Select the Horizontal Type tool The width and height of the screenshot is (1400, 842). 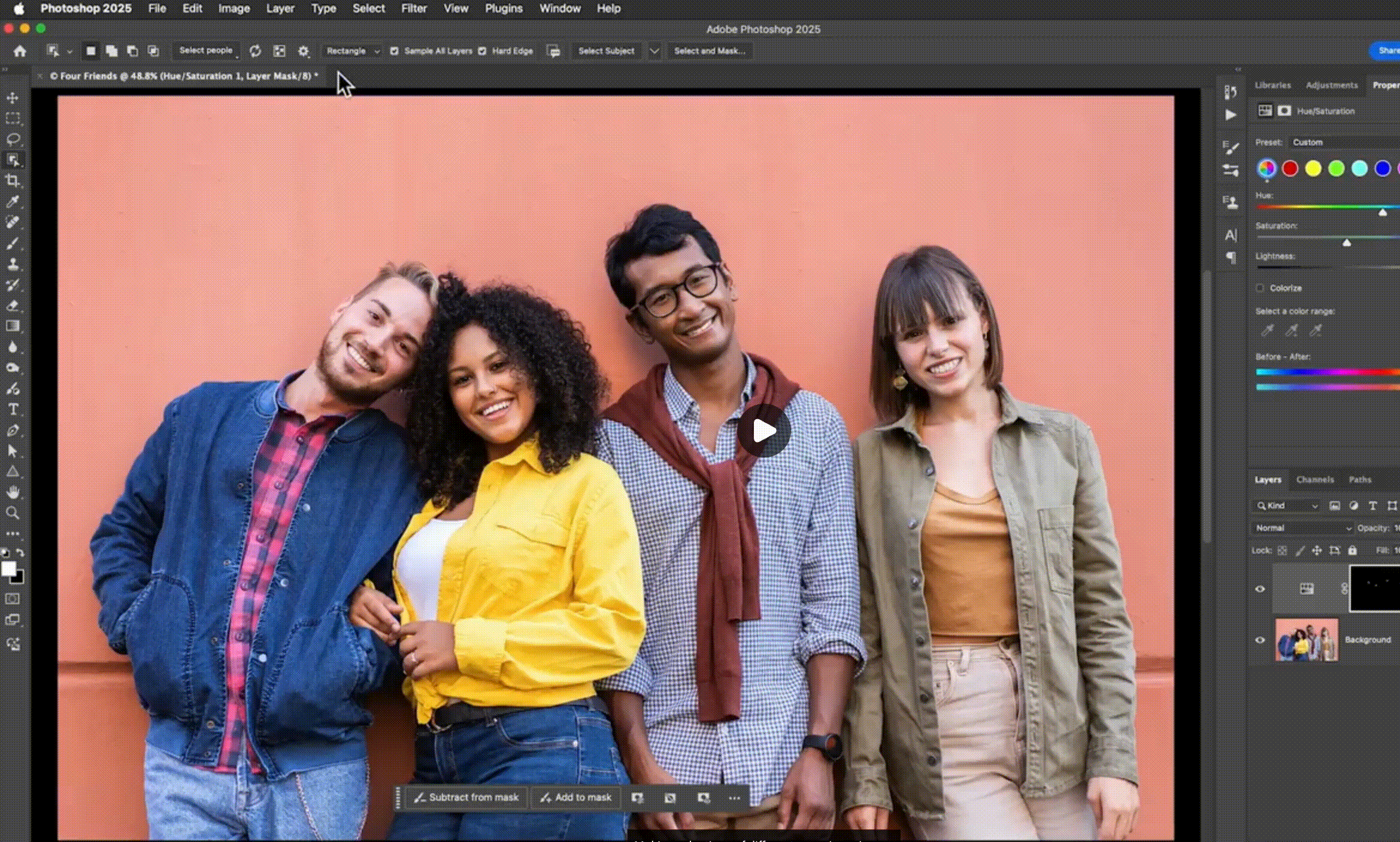tap(13, 410)
